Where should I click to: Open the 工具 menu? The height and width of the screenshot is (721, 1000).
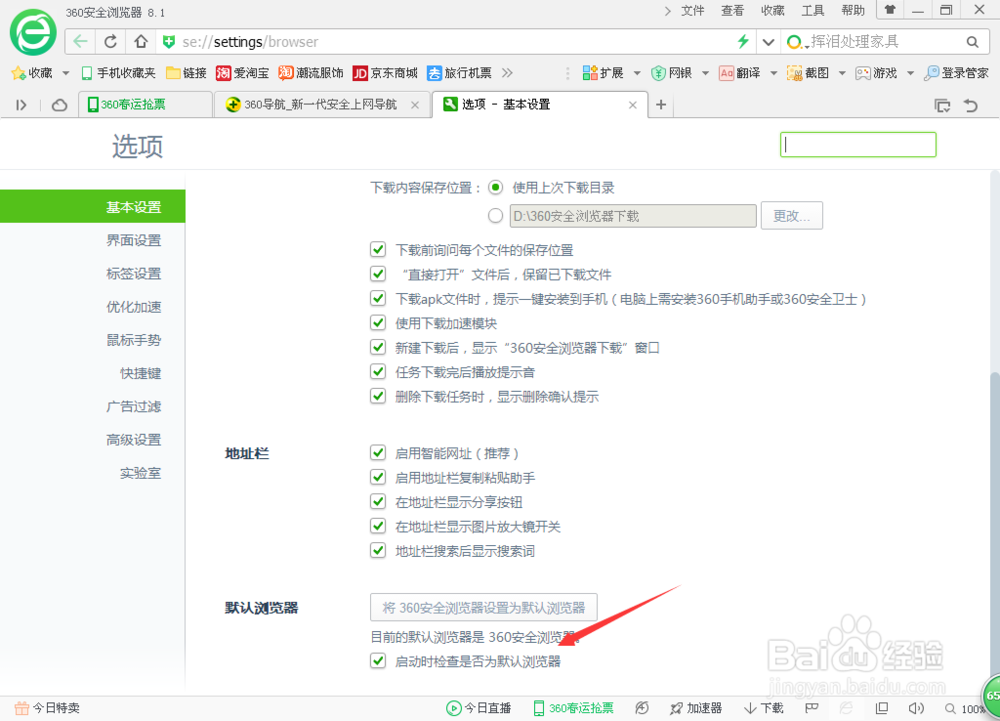812,11
